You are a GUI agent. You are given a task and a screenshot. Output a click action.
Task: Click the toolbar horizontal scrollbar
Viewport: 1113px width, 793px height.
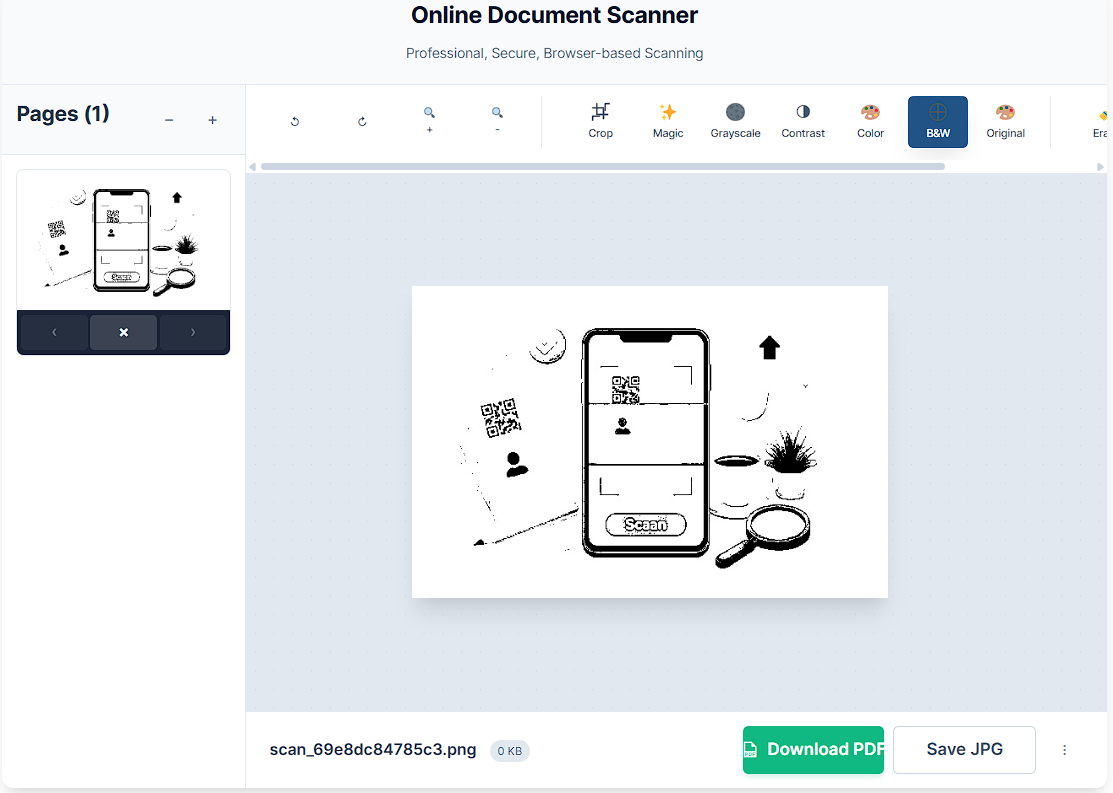(x=603, y=167)
